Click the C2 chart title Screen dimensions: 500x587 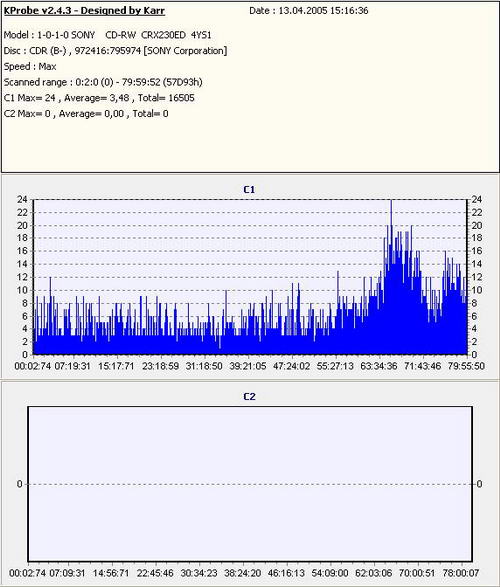(x=249, y=396)
